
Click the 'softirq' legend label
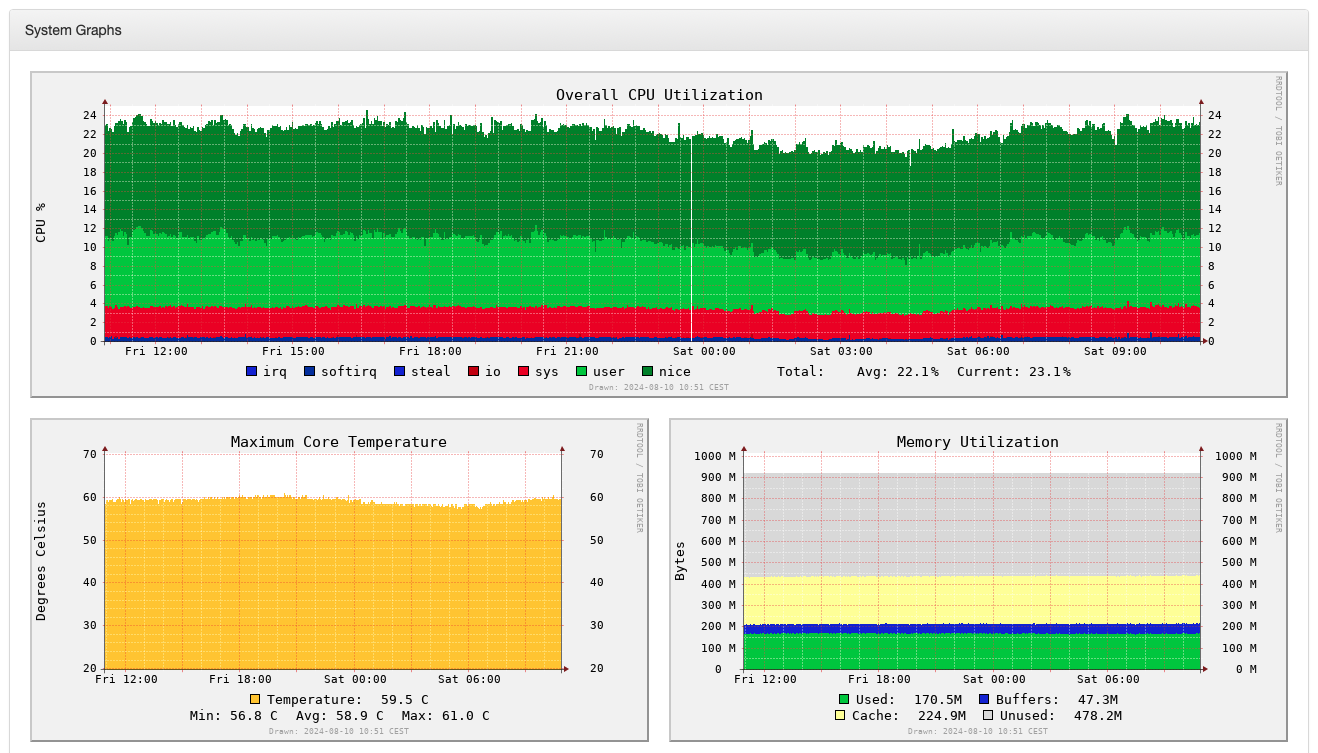pos(348,371)
